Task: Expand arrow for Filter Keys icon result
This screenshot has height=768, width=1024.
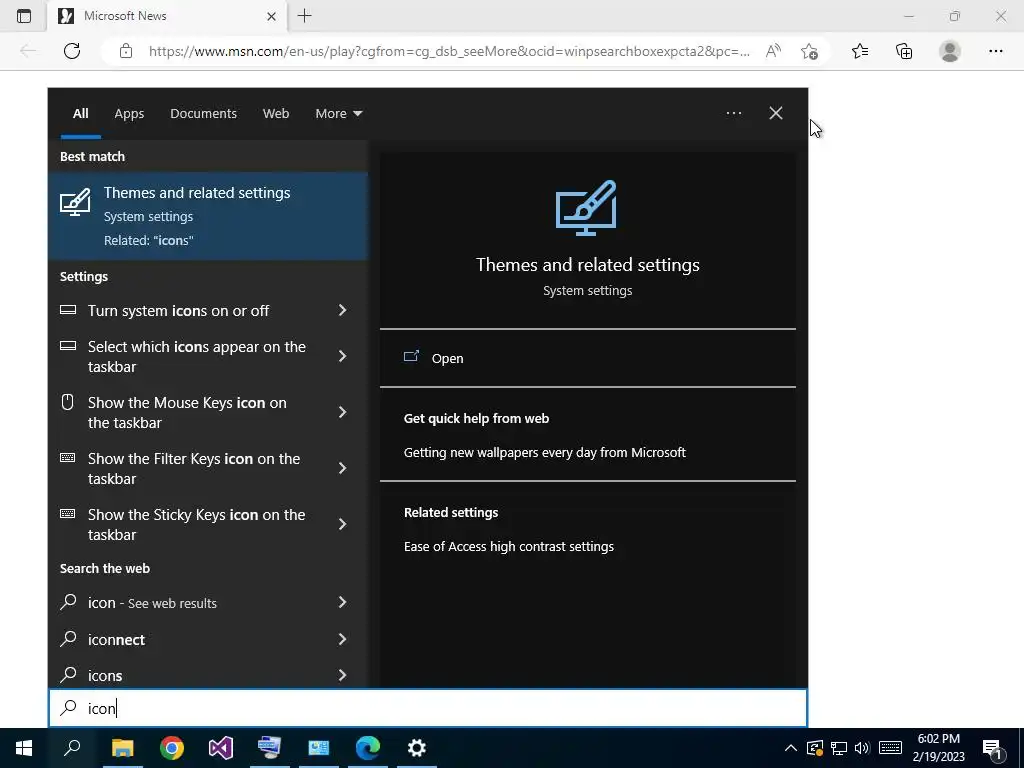Action: pos(342,468)
